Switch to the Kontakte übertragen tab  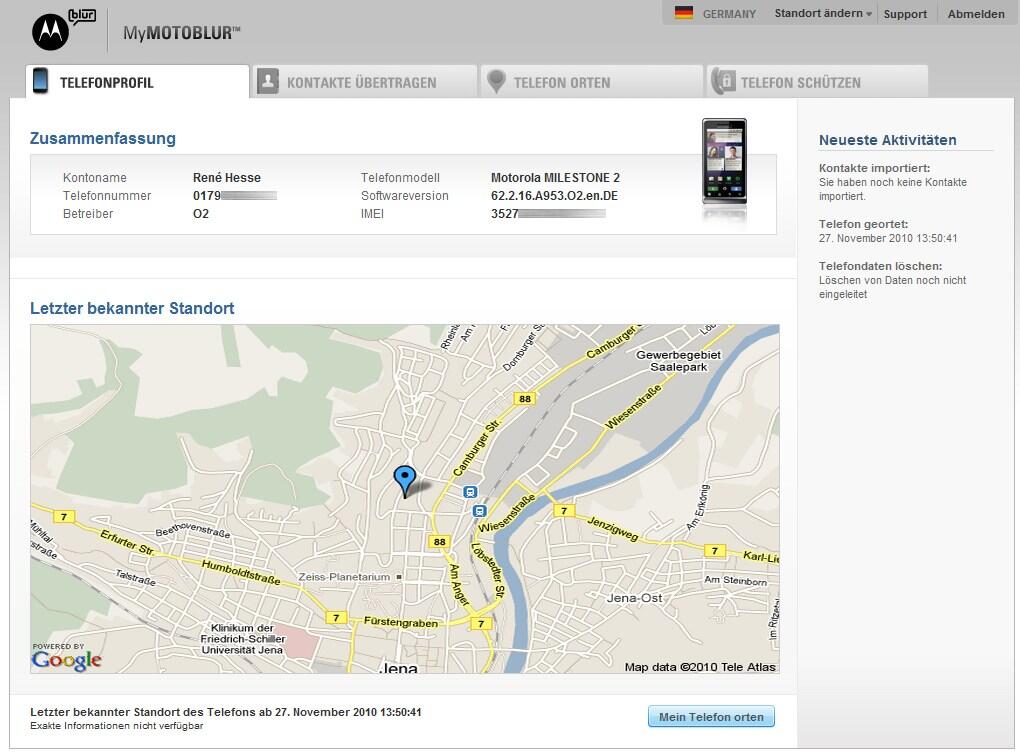[364, 82]
